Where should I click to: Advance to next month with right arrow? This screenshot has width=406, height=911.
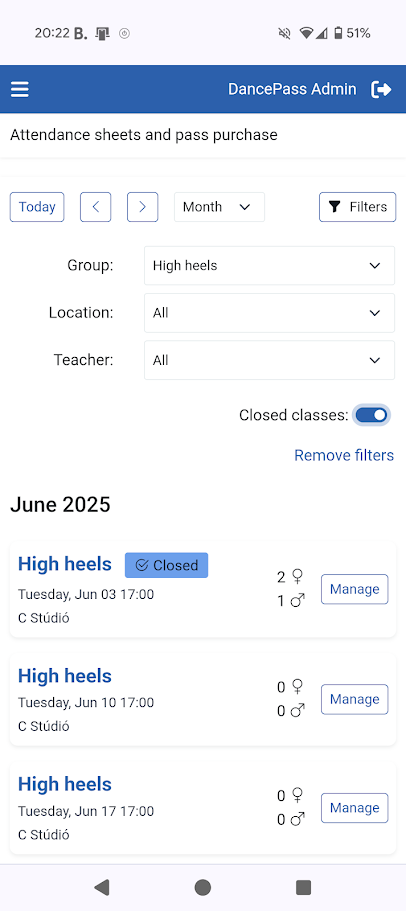(142, 207)
